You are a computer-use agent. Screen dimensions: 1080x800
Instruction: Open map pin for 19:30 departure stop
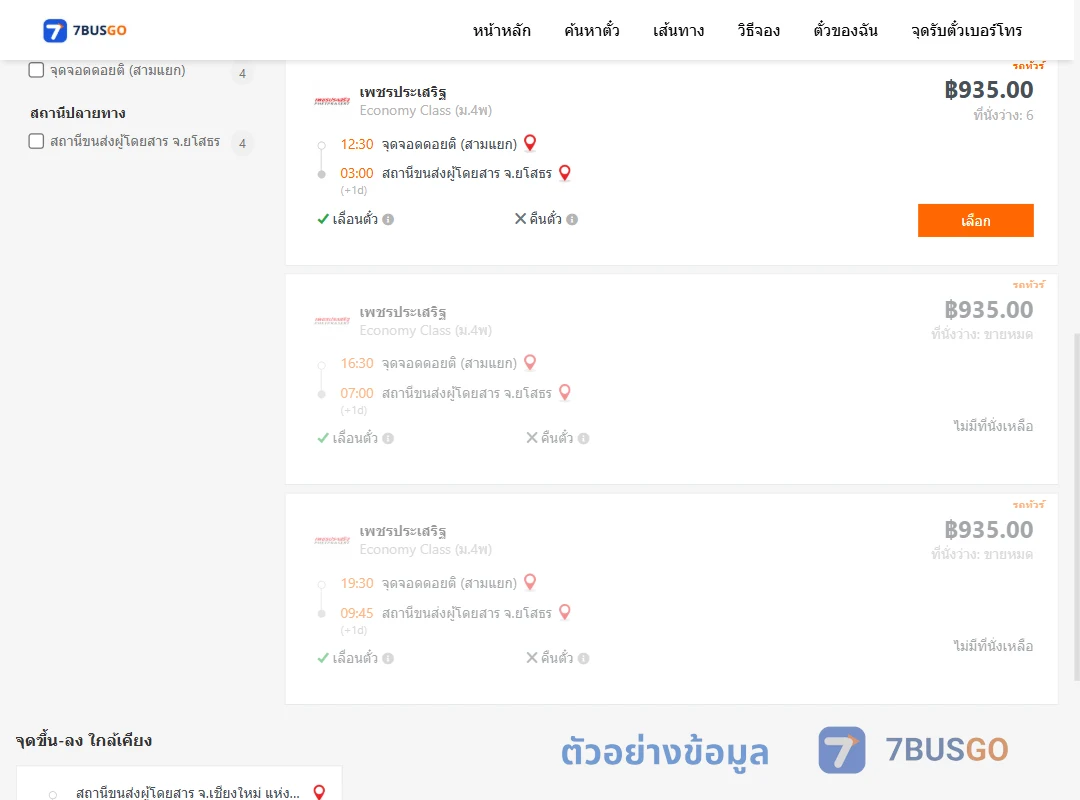[x=530, y=582]
